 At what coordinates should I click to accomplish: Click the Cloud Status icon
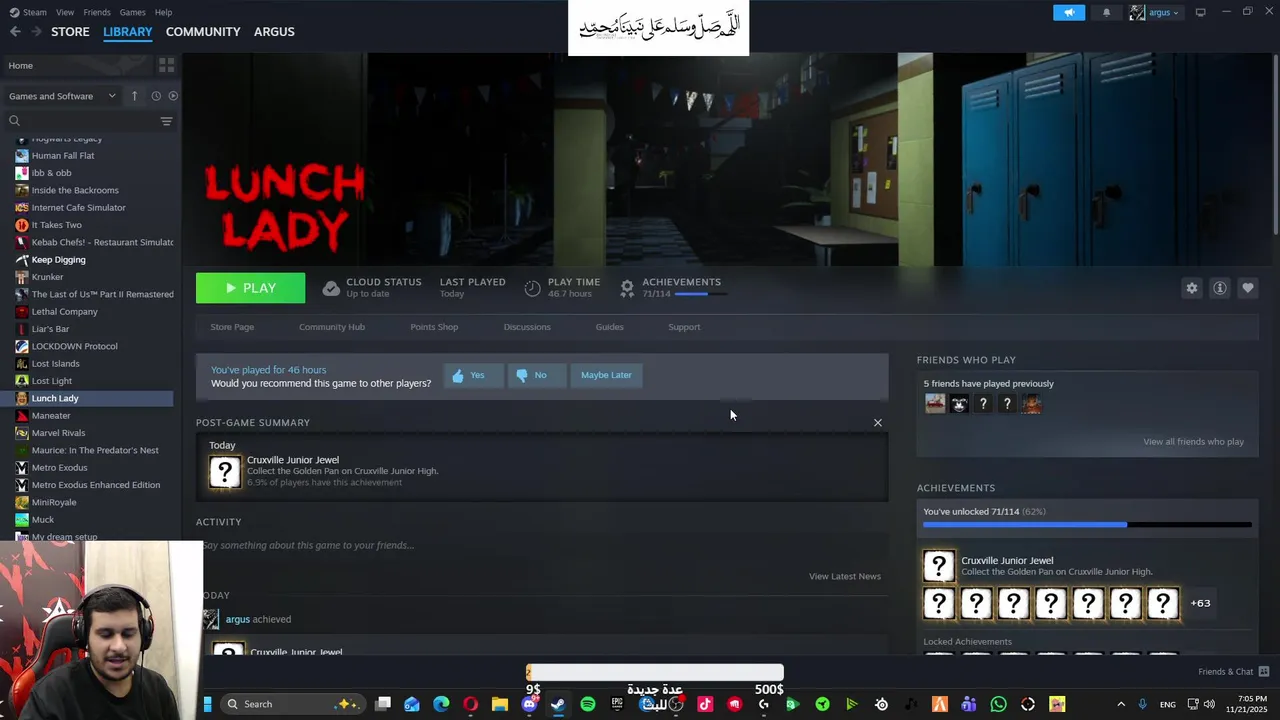(331, 288)
